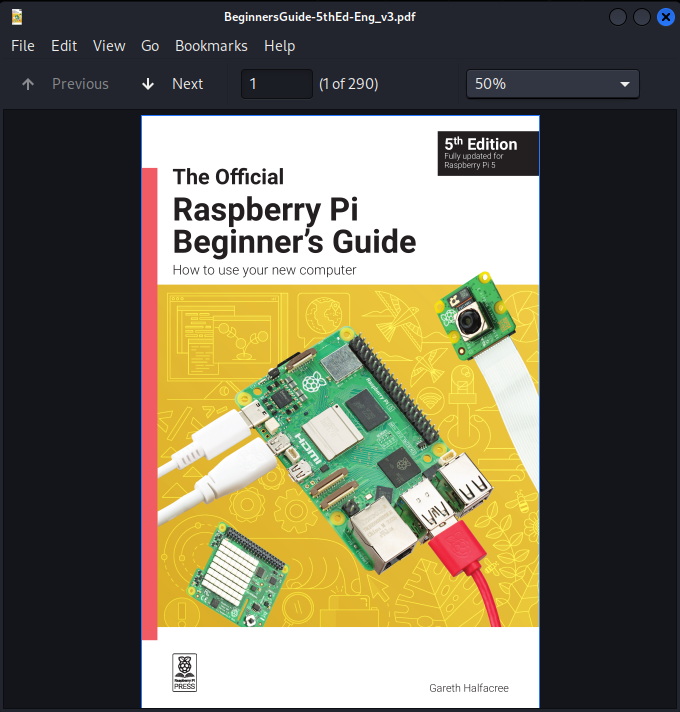Open the File menu
This screenshot has width=680, height=712.
click(x=23, y=46)
